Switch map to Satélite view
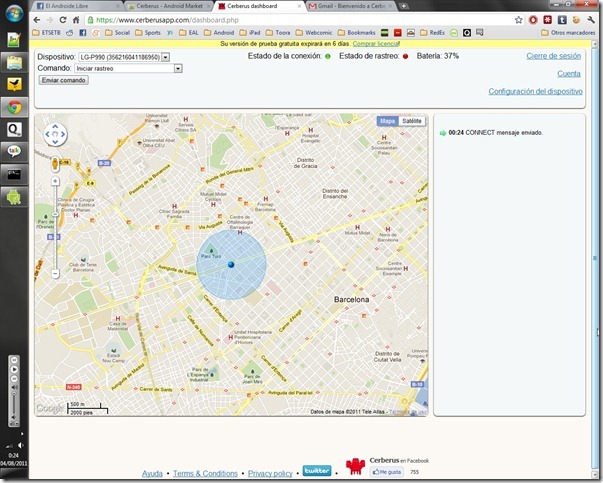The height and width of the screenshot is (483, 603). pos(411,121)
